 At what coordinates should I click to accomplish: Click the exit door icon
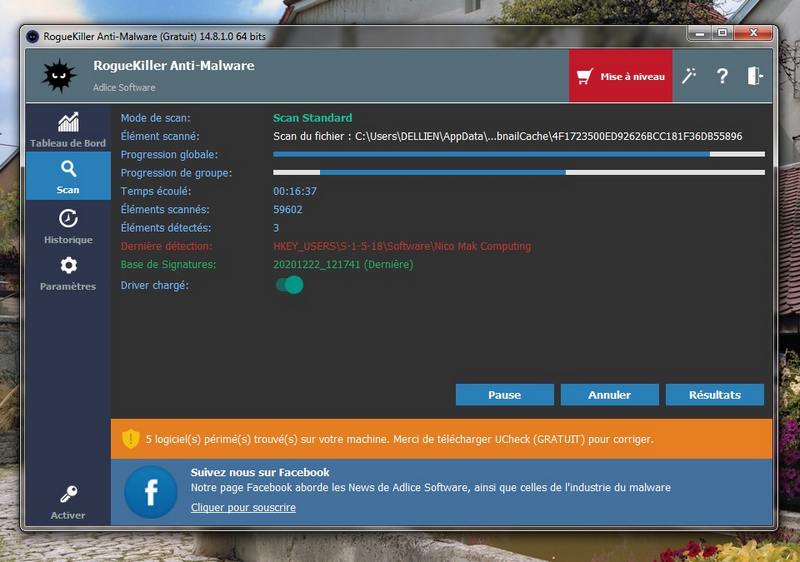tap(755, 76)
